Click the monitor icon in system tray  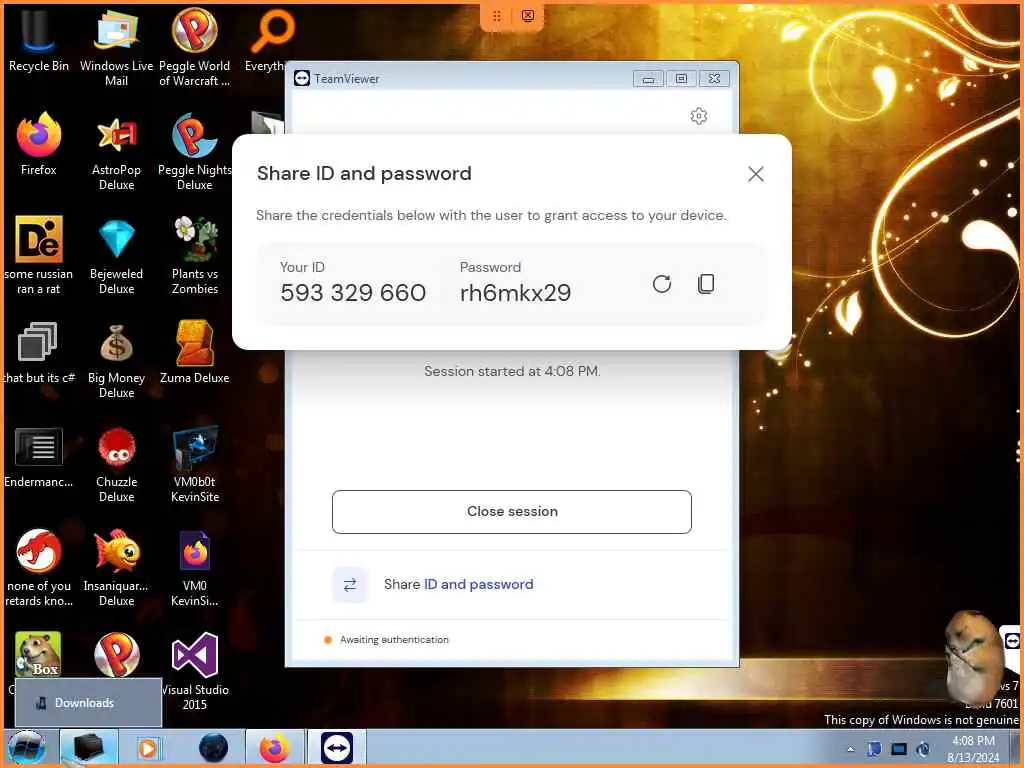coord(899,749)
